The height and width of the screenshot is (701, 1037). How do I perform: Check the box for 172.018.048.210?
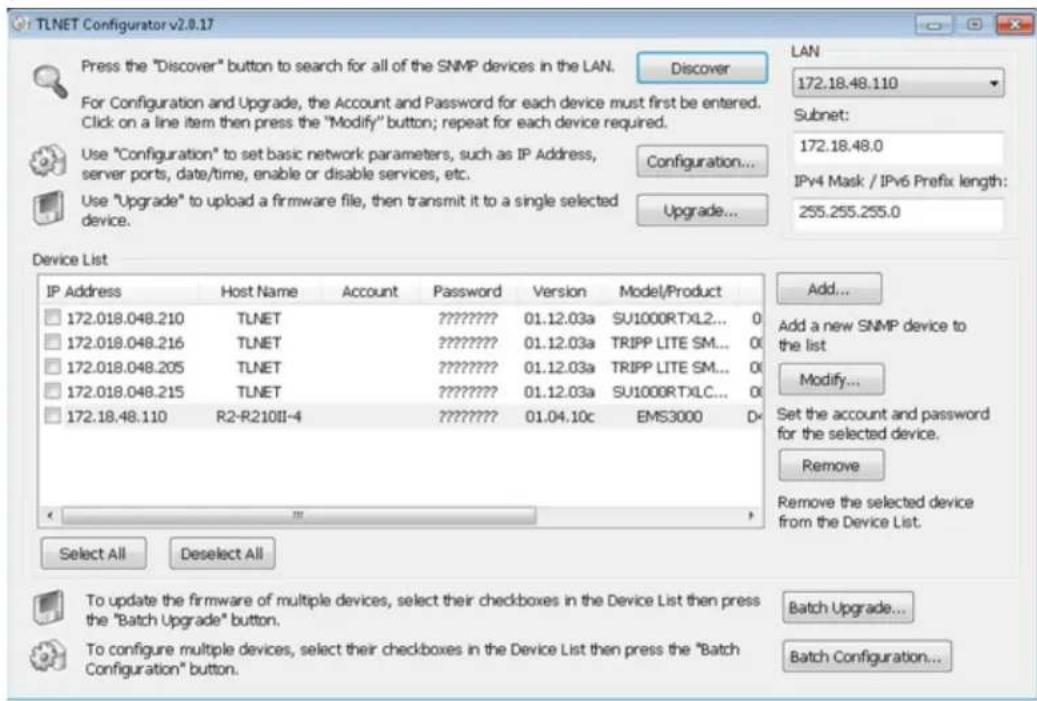tap(52, 318)
